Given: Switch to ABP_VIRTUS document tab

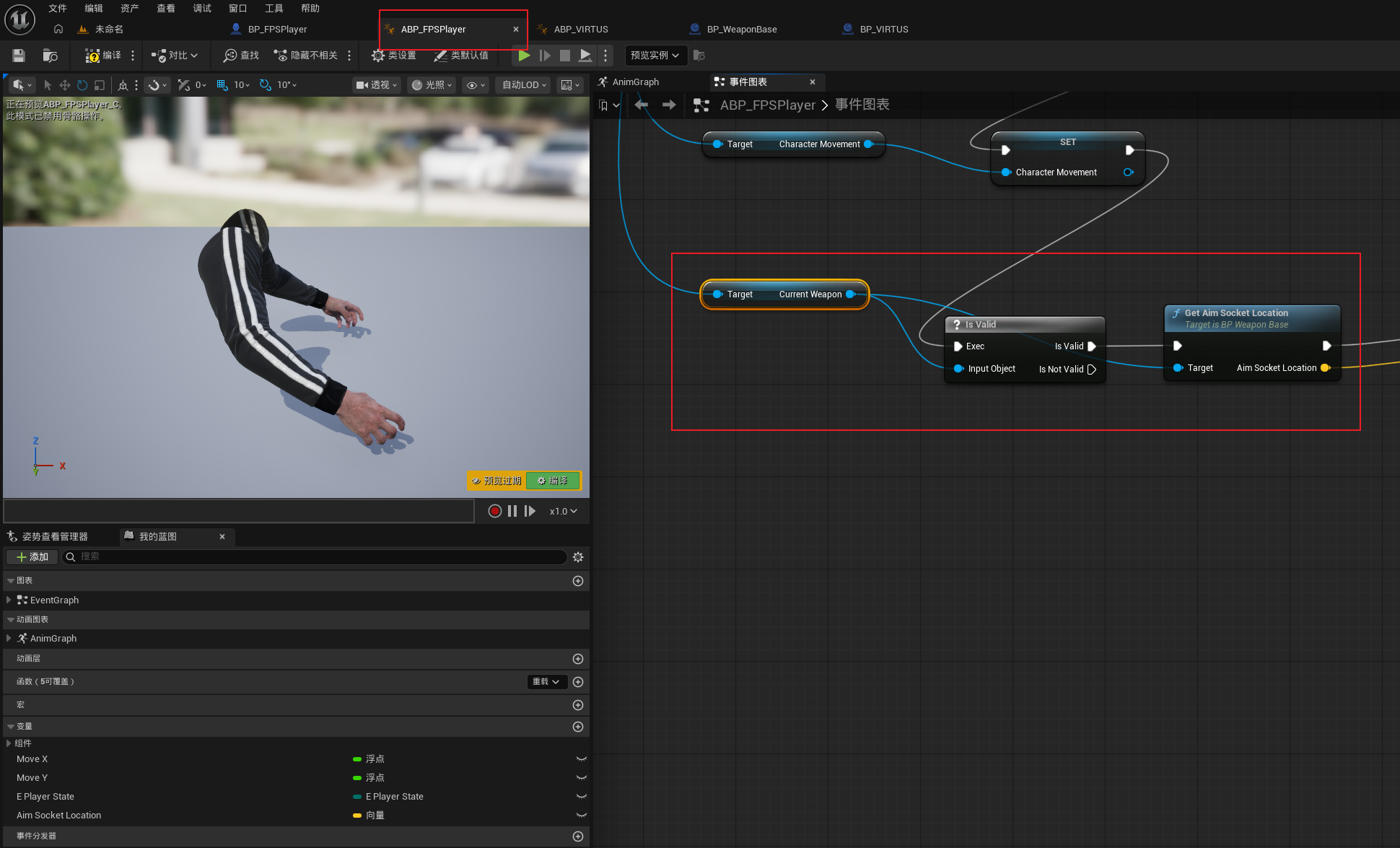Looking at the screenshot, I should coord(581,30).
